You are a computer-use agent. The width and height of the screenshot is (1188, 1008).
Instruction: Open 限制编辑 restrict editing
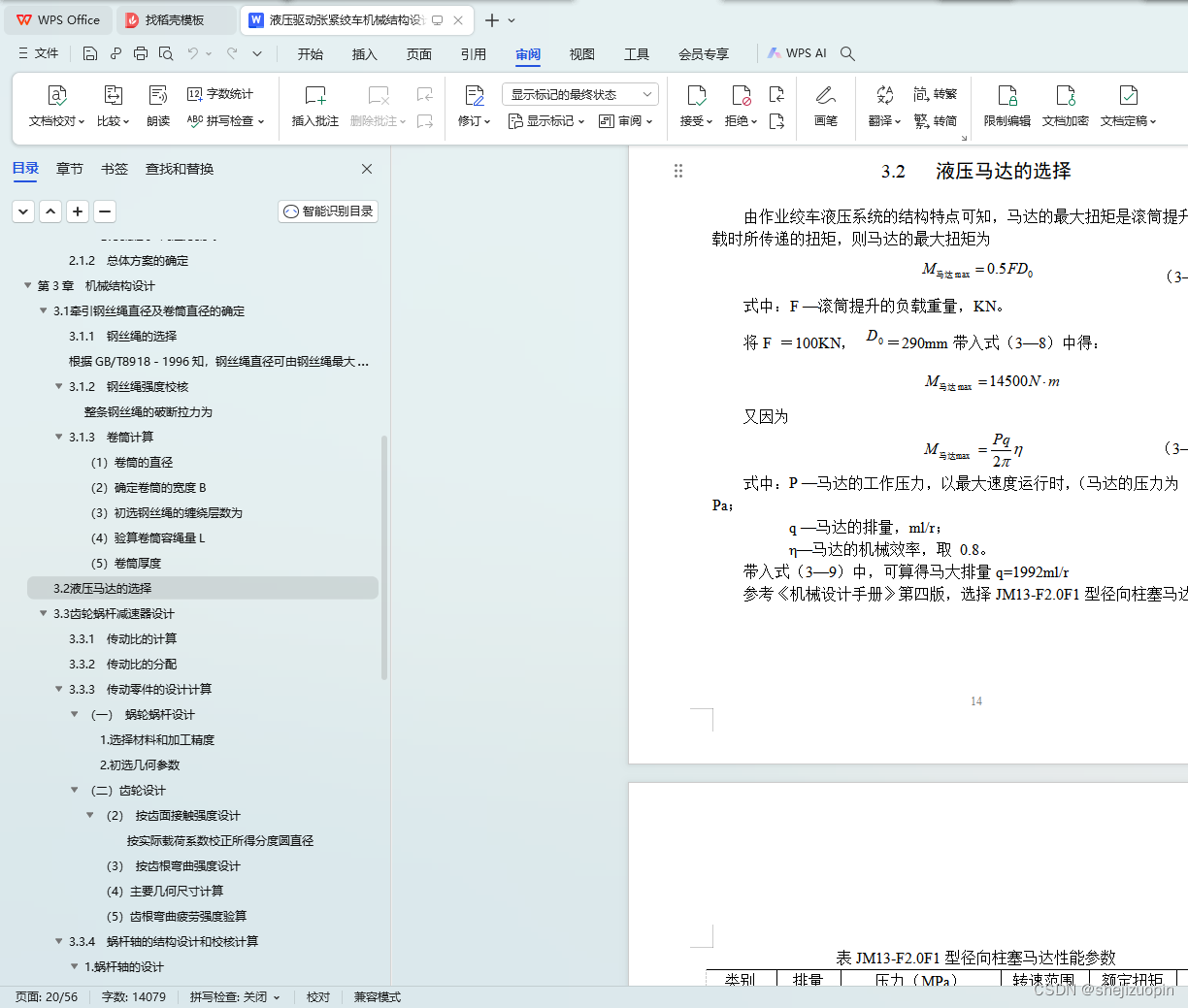(1007, 107)
